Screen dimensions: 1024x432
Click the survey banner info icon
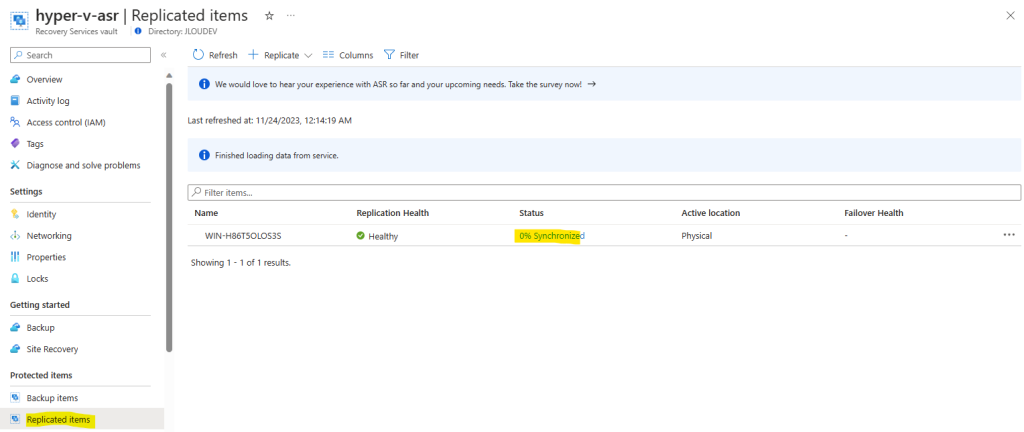click(x=204, y=84)
